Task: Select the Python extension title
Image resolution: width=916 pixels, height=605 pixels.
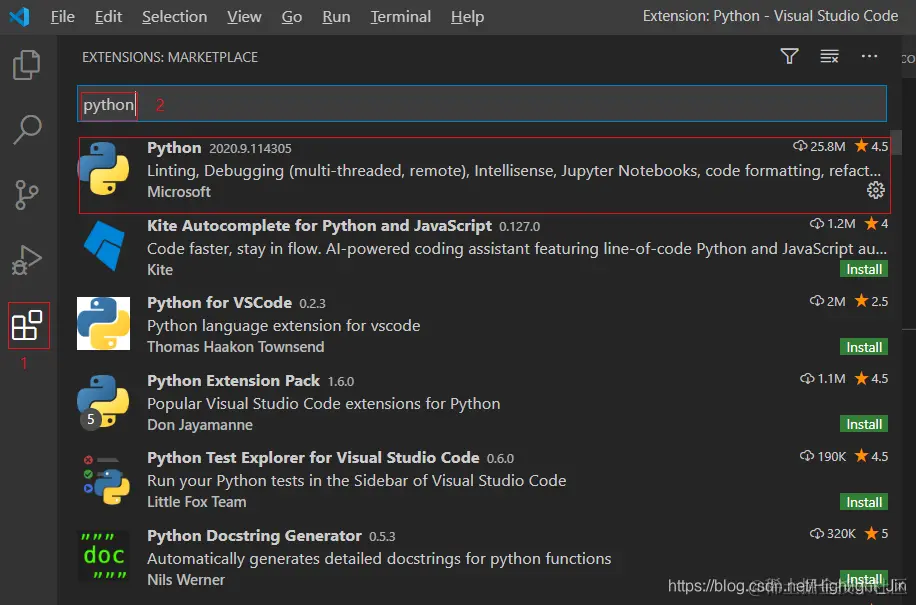Action: 174,148
